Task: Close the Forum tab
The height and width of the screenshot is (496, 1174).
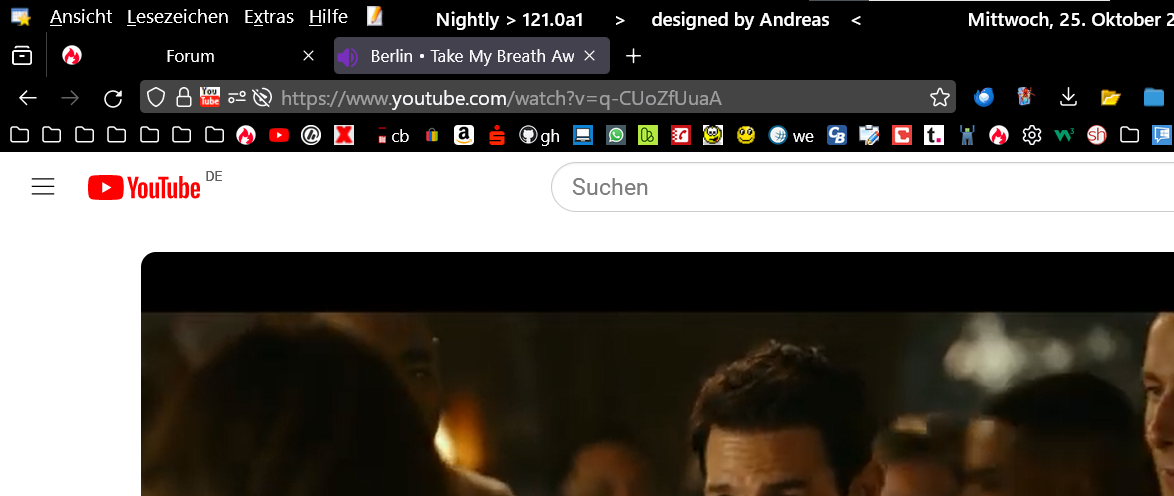Action: pos(308,56)
